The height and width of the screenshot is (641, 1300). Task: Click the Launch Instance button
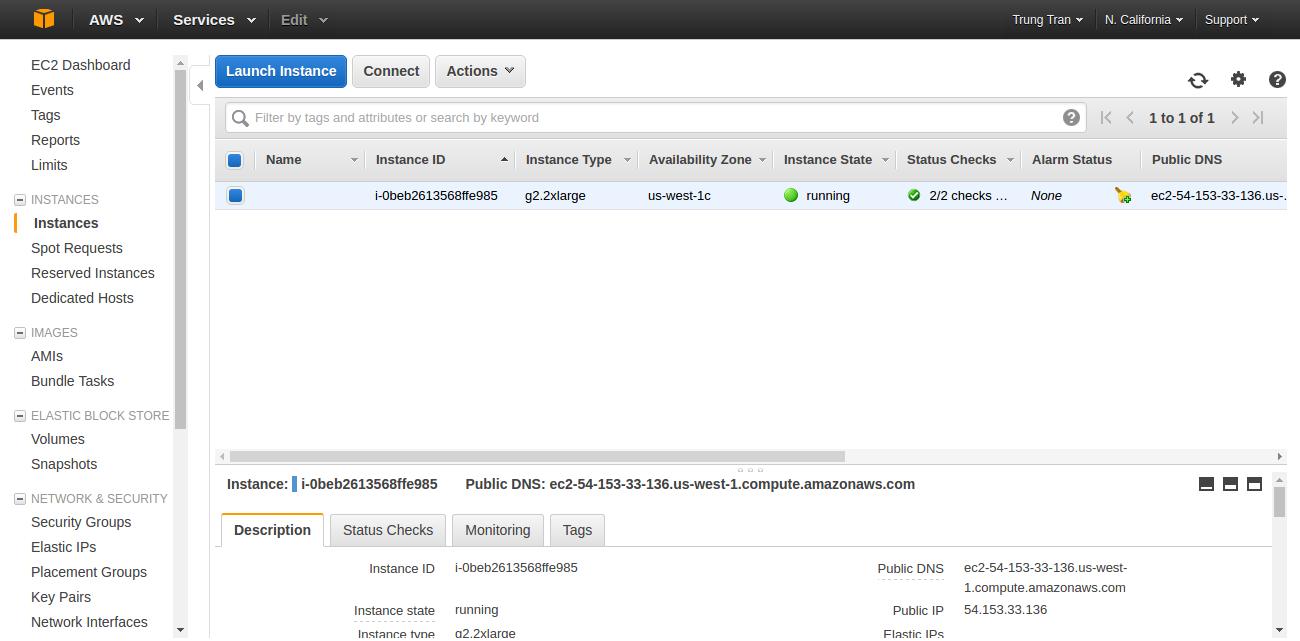click(x=281, y=71)
